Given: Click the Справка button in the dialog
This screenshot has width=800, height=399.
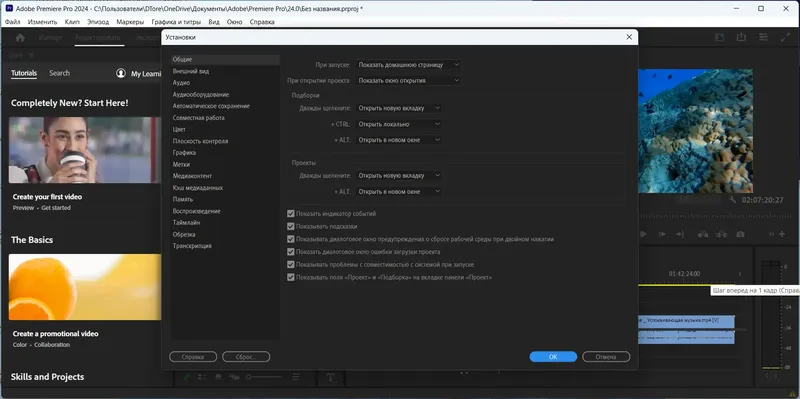Looking at the screenshot, I should click(193, 357).
